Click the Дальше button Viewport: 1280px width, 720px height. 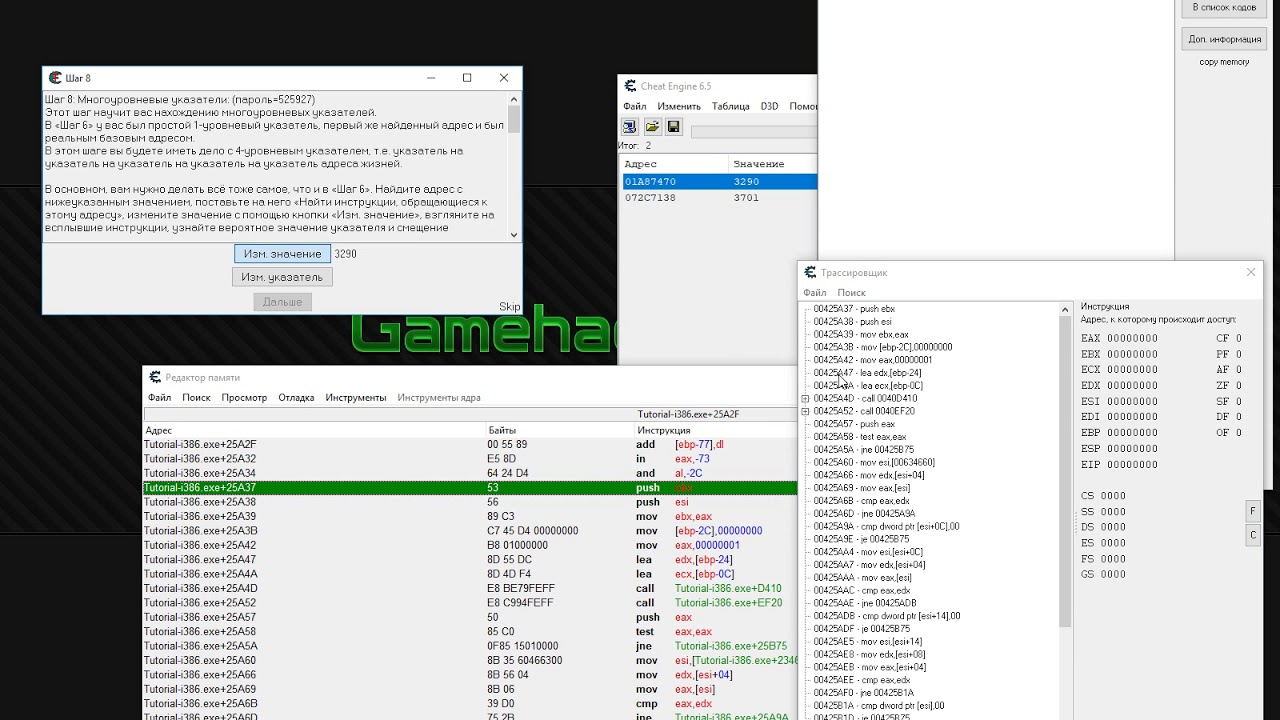point(282,301)
